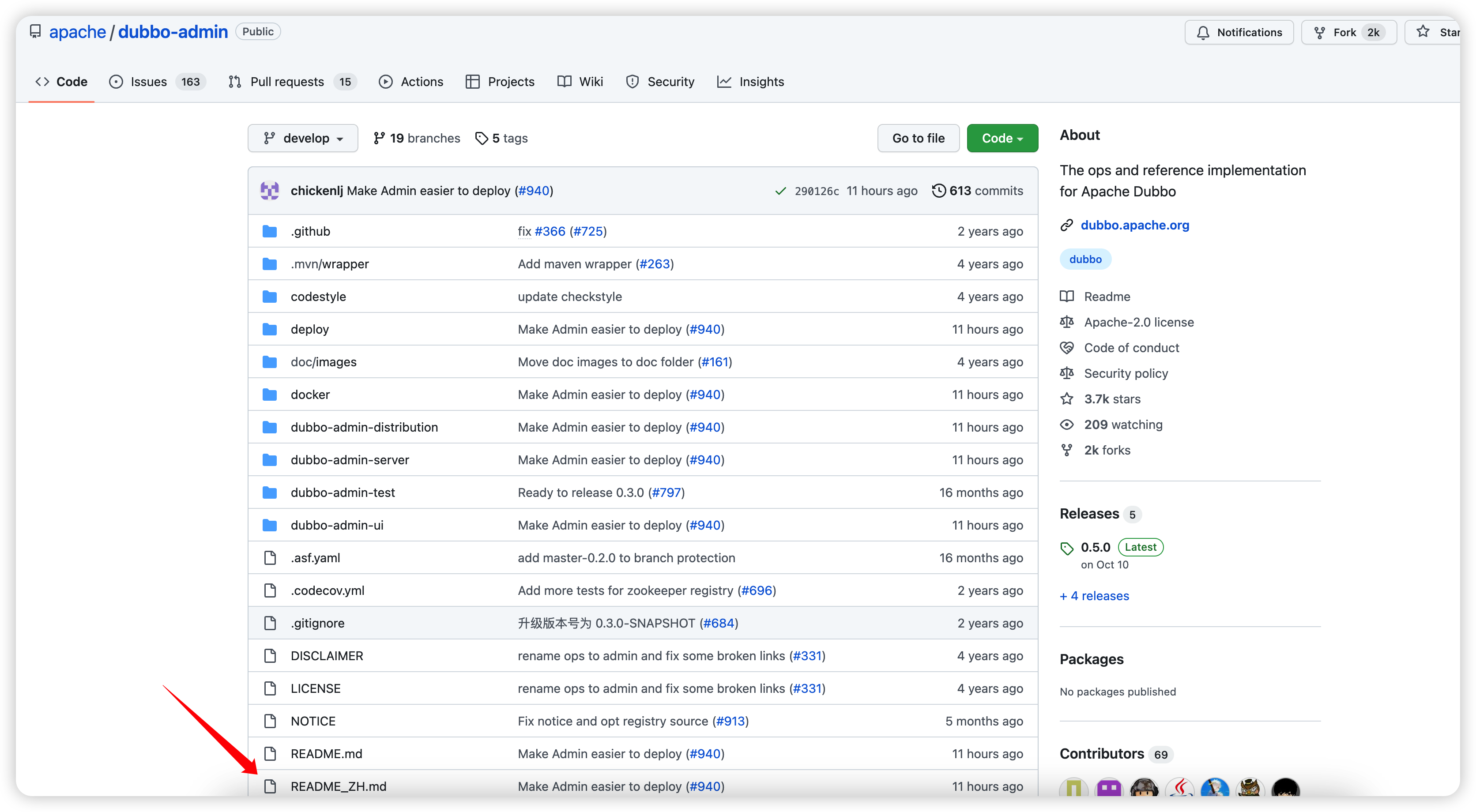This screenshot has width=1476, height=812.
Task: Switch to the Issues tab
Action: tap(148, 82)
